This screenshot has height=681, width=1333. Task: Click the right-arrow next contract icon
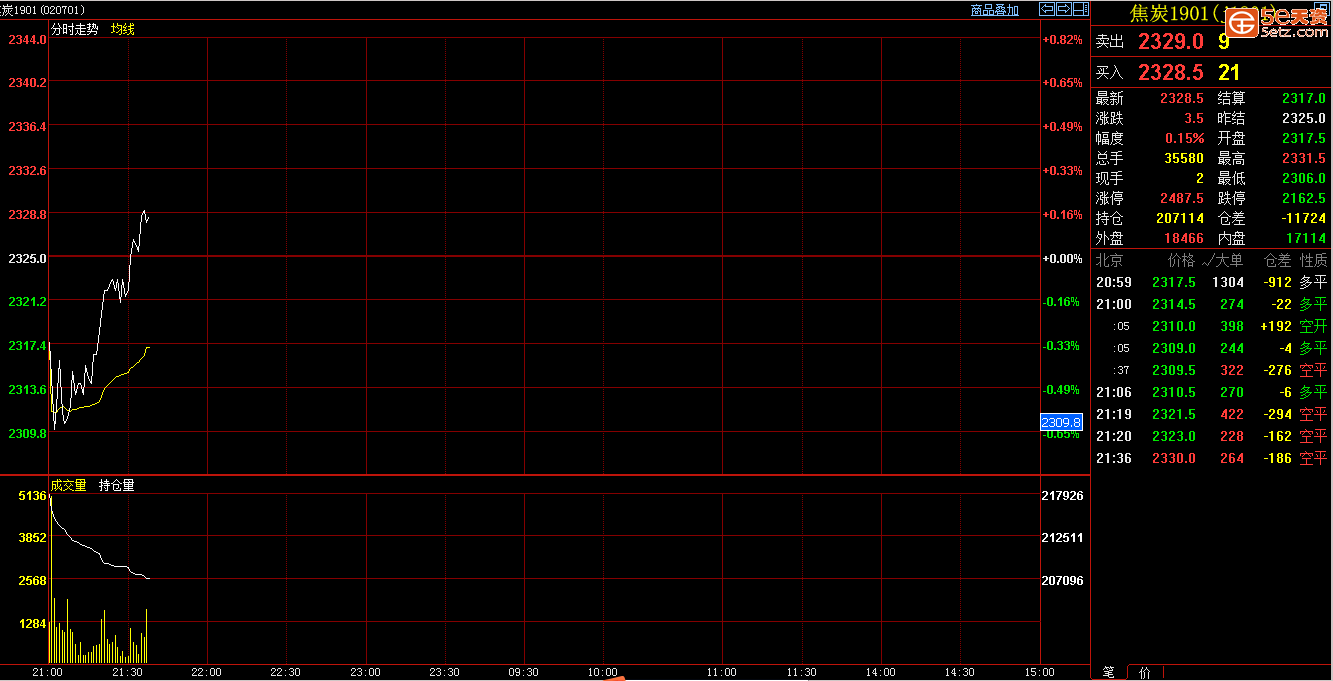tap(1063, 9)
